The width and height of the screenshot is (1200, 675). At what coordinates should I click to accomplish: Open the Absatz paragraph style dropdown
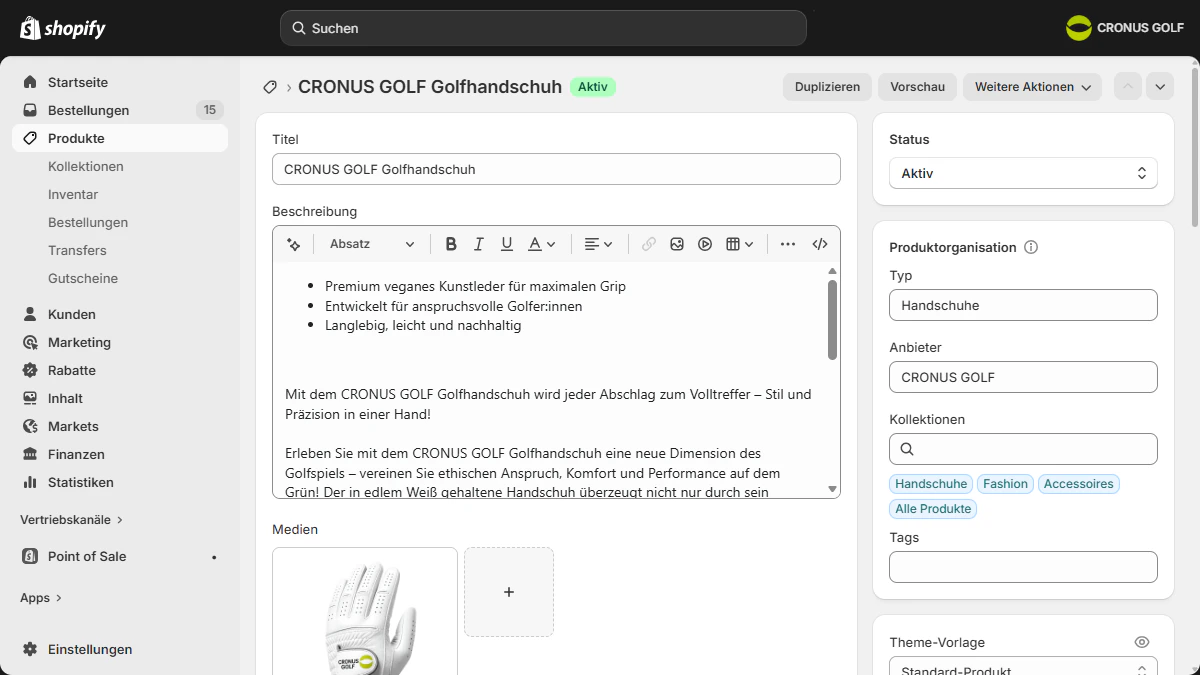click(x=371, y=244)
